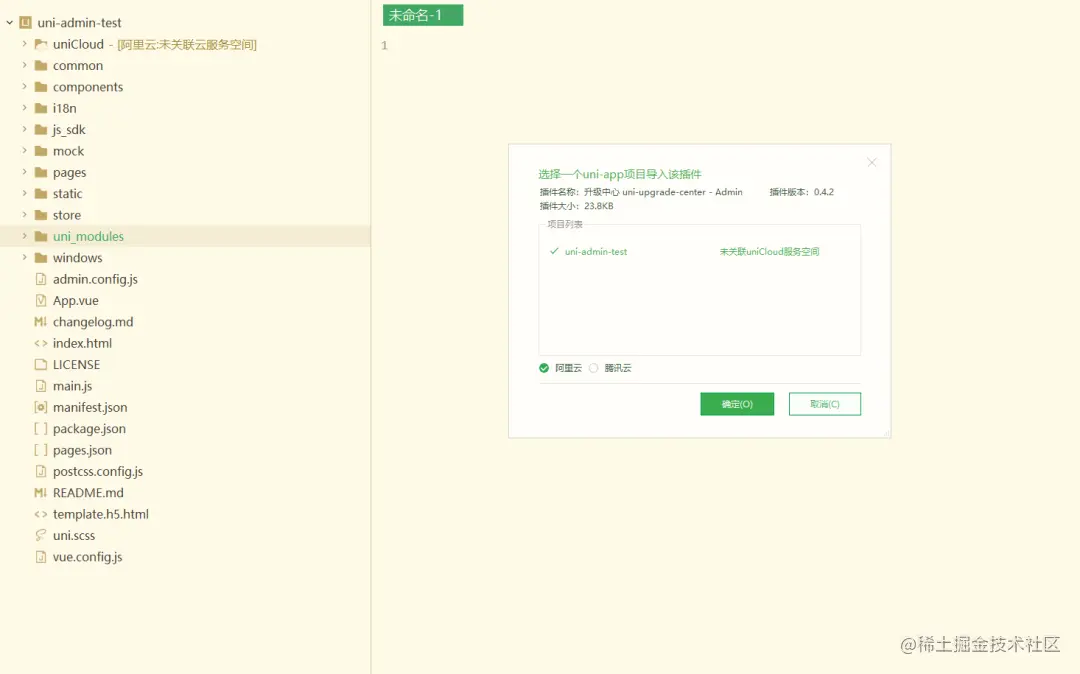Click the mock folder icon
Screen dimensions: 1080x674
pyautogui.click(x=41, y=151)
